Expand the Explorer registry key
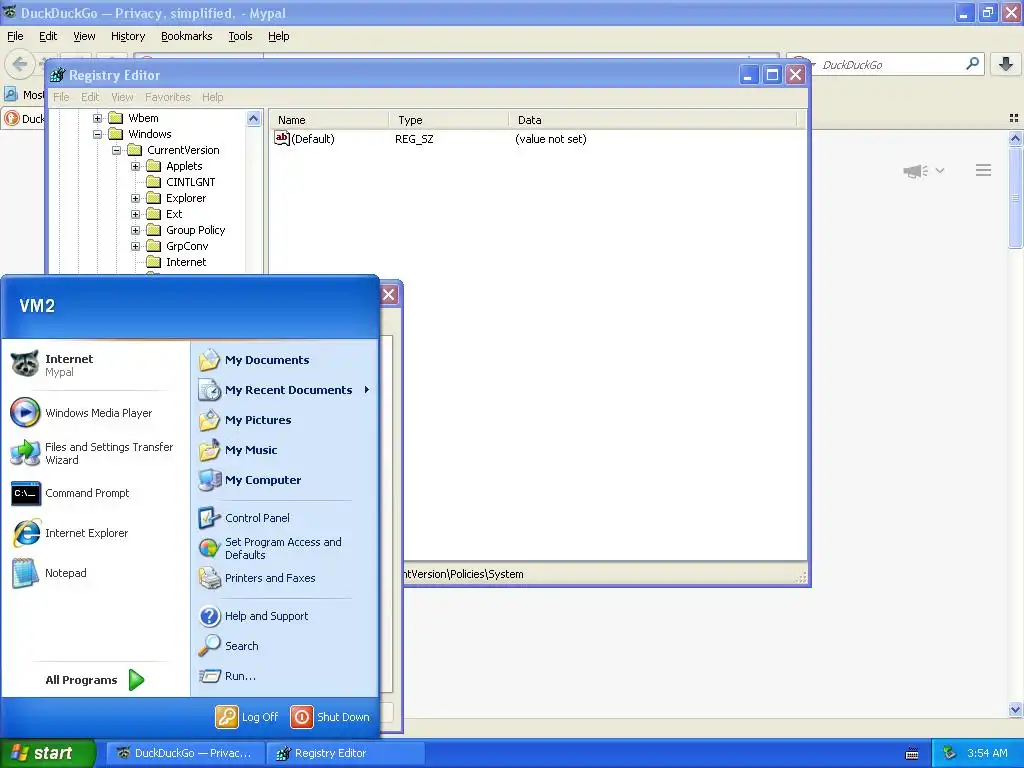Screen dimensions: 1024x768 (135, 198)
